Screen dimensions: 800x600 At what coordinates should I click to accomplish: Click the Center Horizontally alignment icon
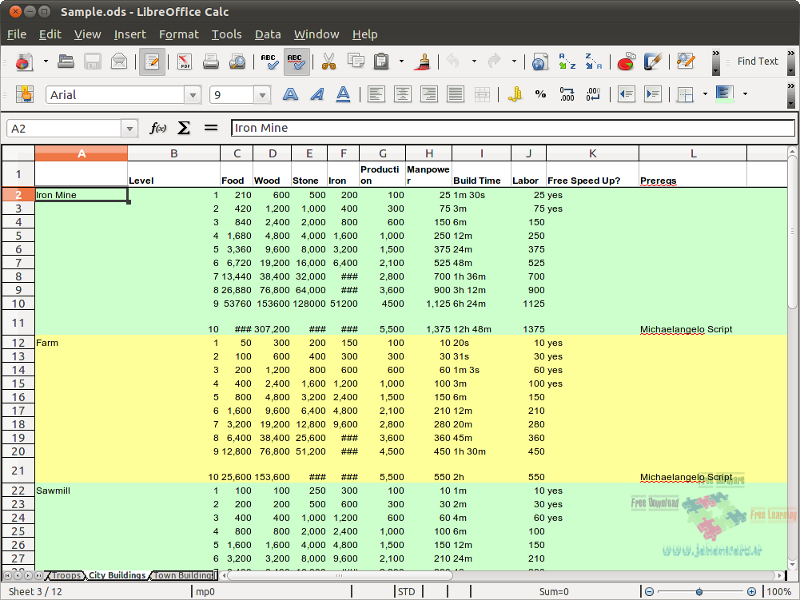(x=403, y=95)
